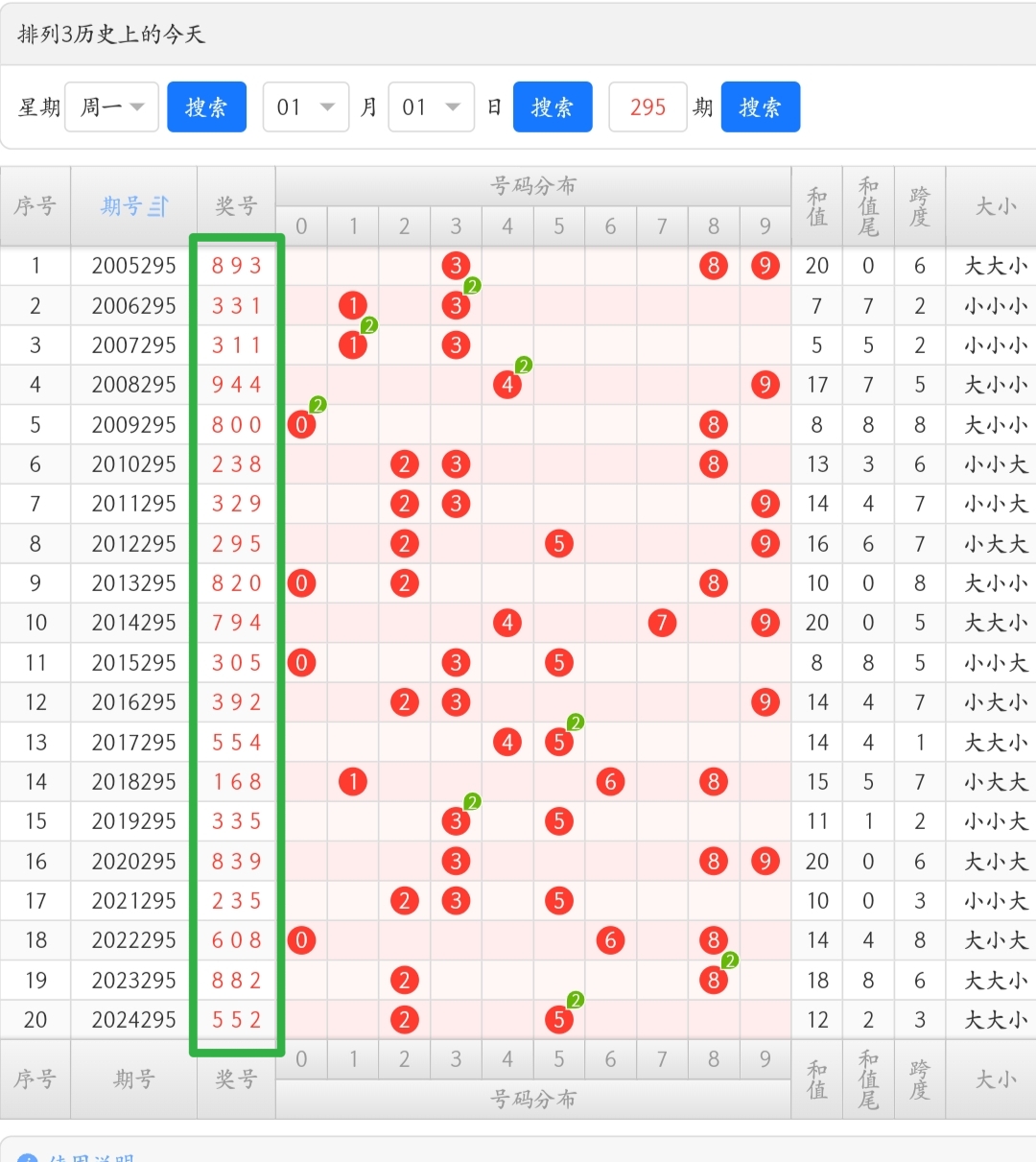Click red ball 6 in row 2022295
The width and height of the screenshot is (1036, 1162).
tap(610, 940)
